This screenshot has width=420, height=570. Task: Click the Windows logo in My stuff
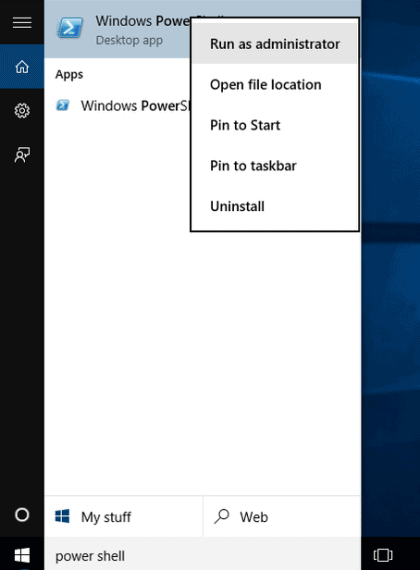62,516
